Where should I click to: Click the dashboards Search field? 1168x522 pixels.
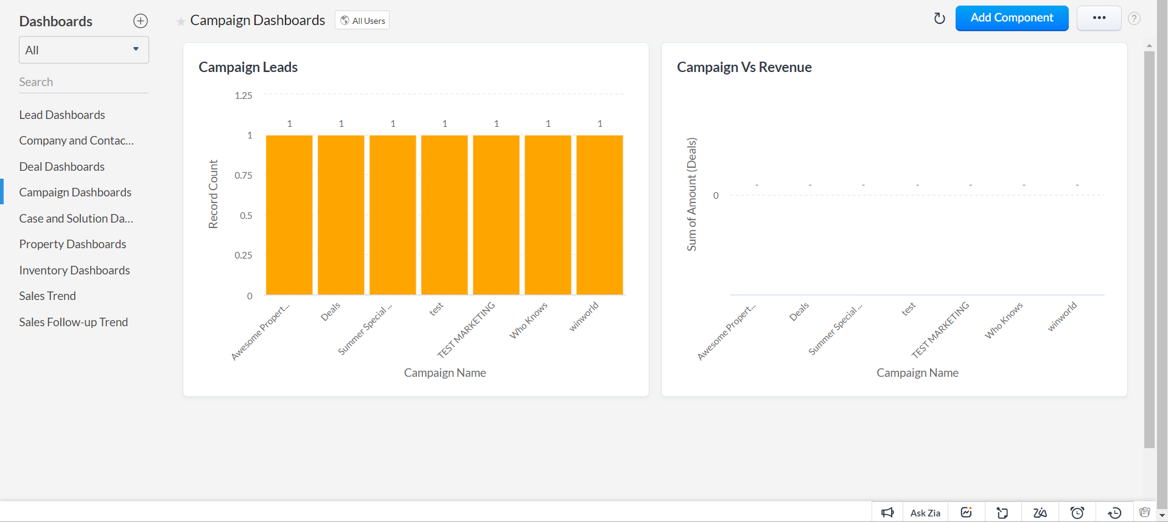click(83, 82)
